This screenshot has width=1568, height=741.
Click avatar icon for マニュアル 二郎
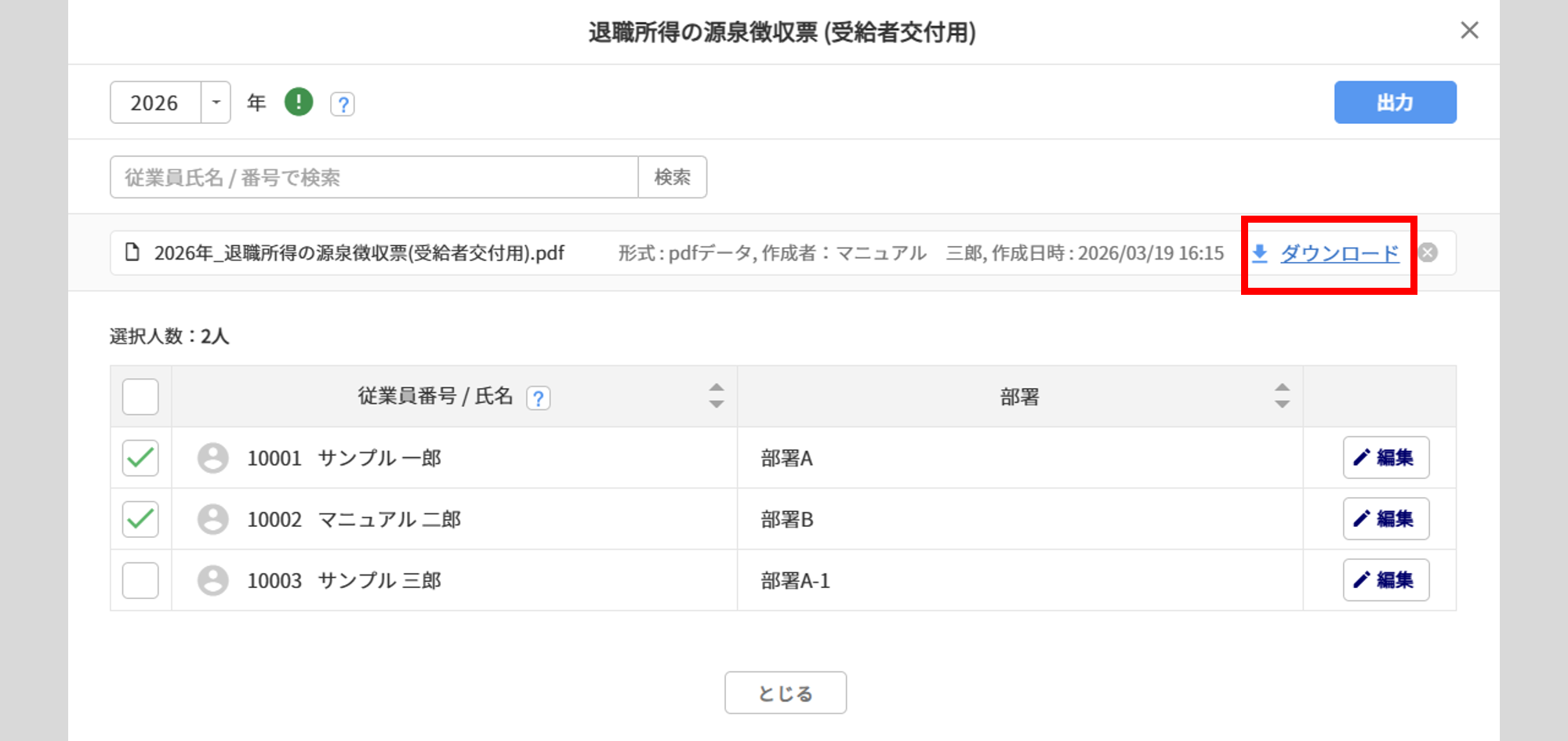212,519
